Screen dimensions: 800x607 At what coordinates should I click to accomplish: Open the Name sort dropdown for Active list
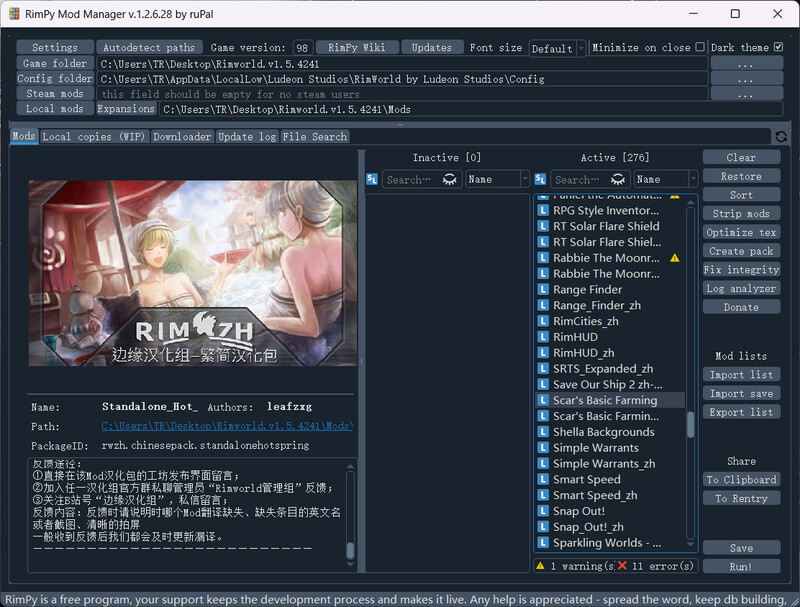(665, 179)
